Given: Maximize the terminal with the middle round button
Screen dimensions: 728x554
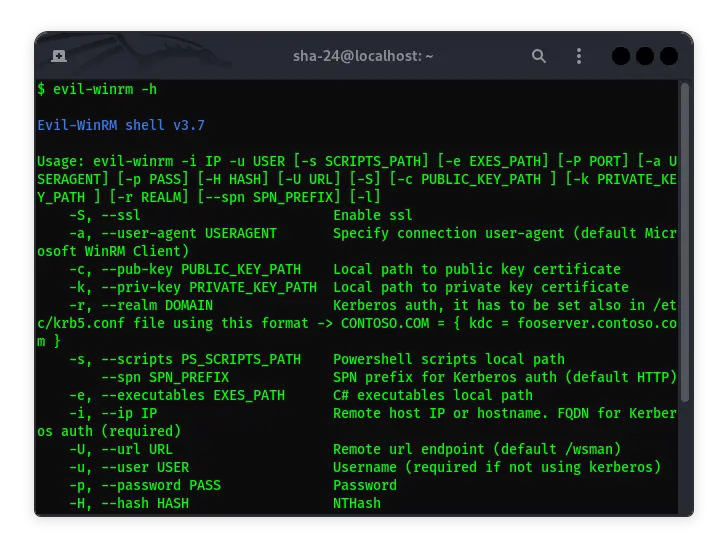Looking at the screenshot, I should coord(644,56).
